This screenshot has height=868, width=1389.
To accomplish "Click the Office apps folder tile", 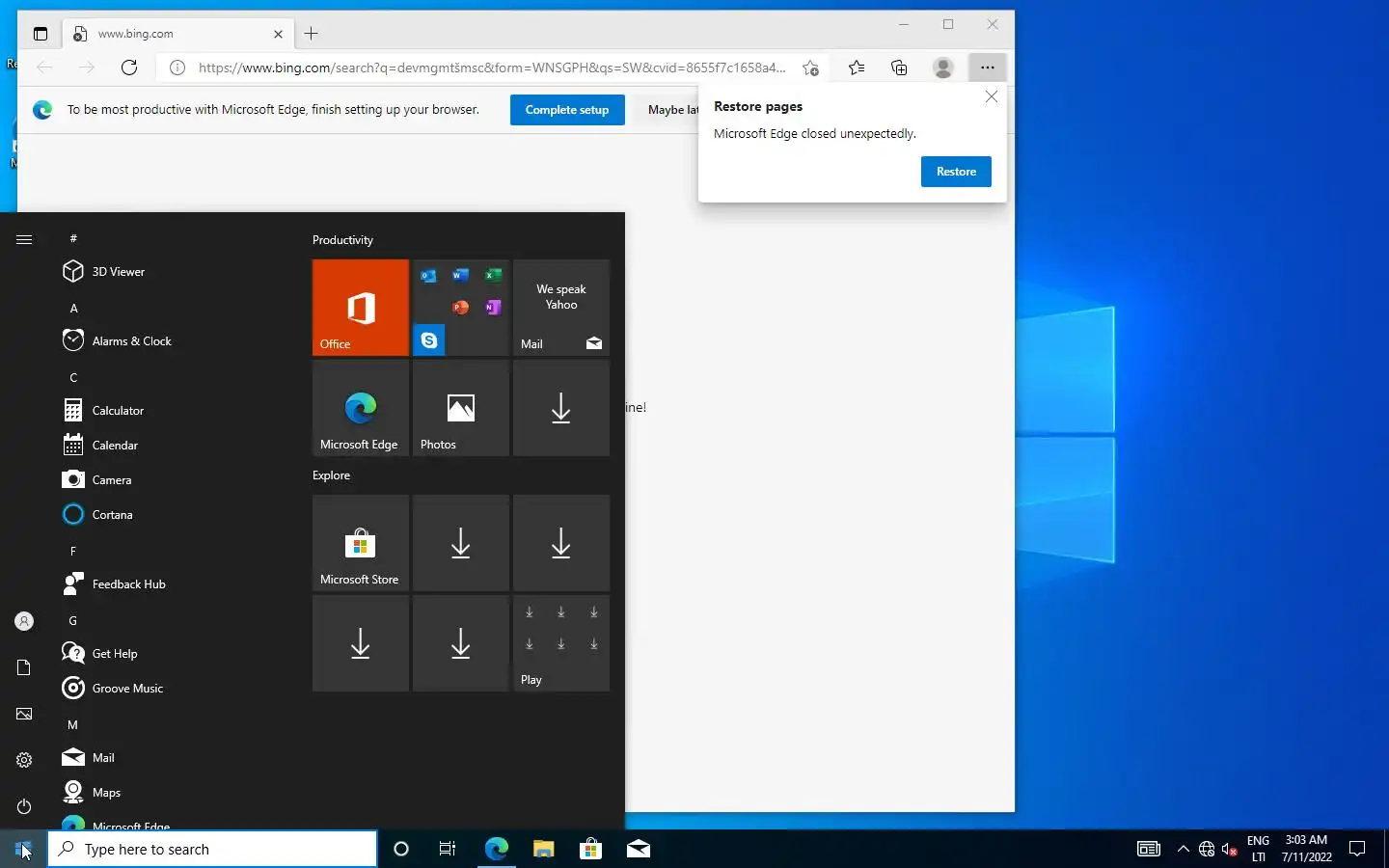I will tap(461, 308).
